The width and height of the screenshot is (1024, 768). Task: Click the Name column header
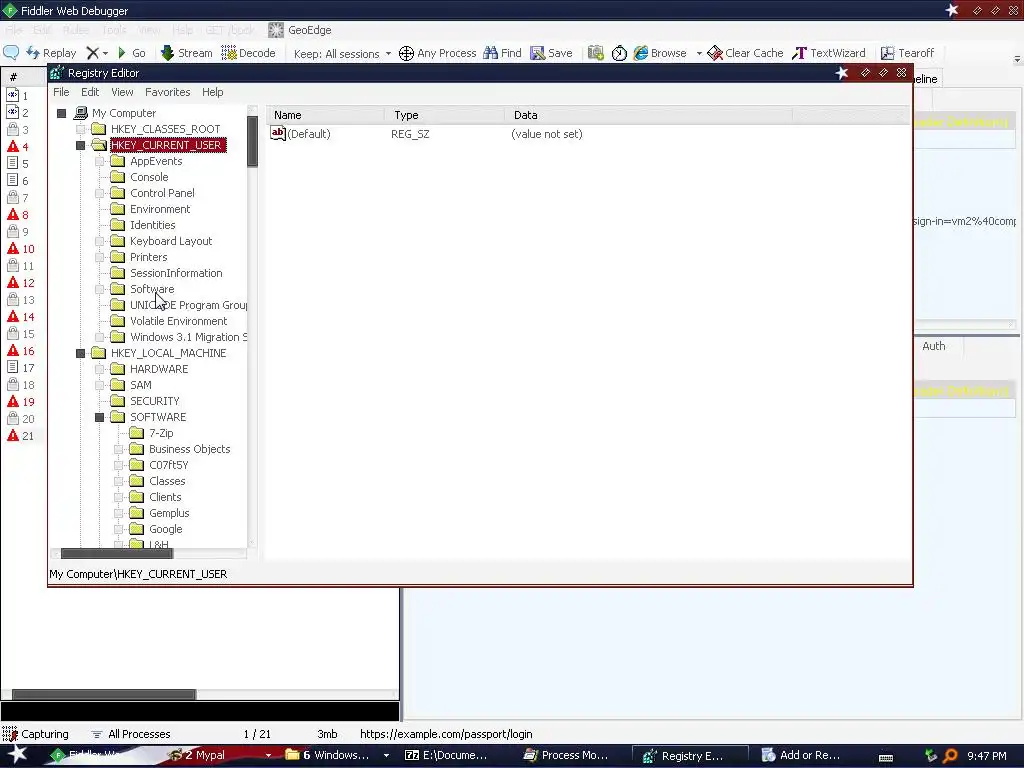click(x=326, y=115)
